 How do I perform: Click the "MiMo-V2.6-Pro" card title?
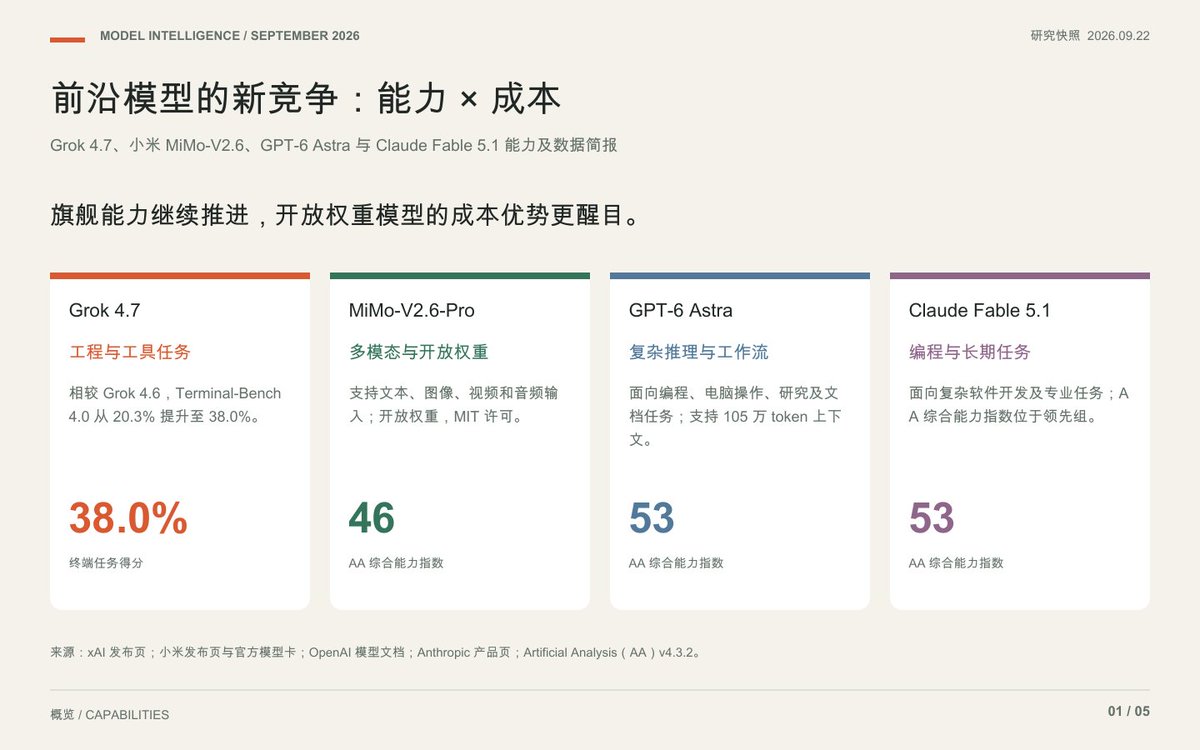pos(413,311)
